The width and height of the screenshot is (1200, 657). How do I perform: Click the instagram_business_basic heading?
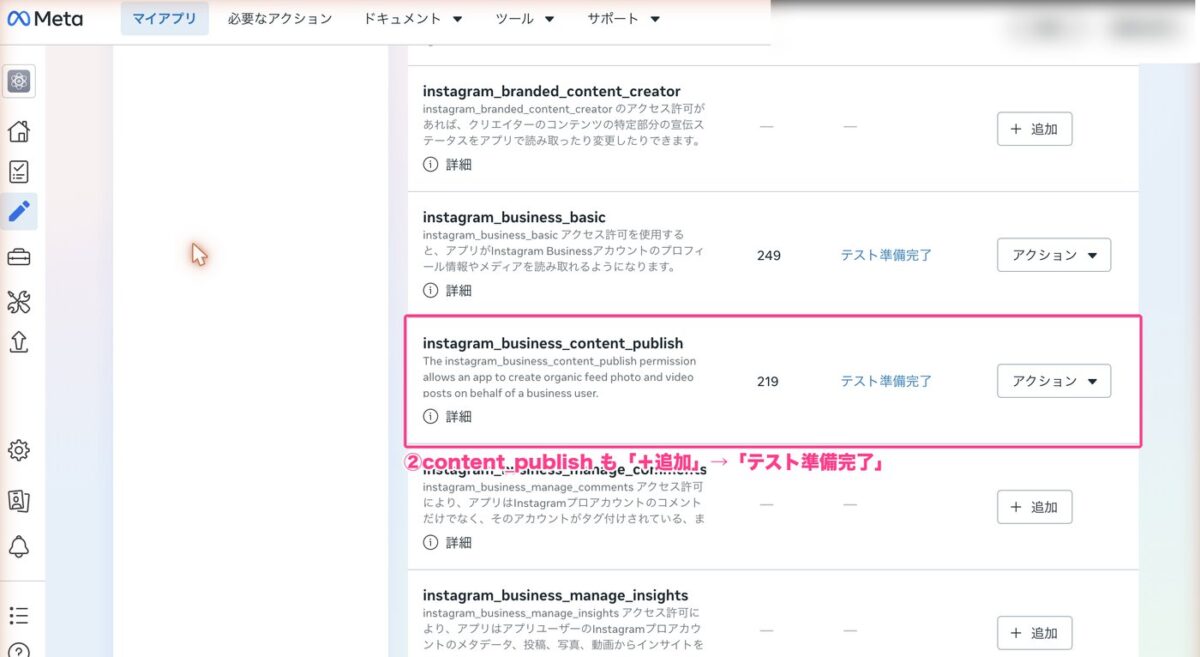click(514, 217)
